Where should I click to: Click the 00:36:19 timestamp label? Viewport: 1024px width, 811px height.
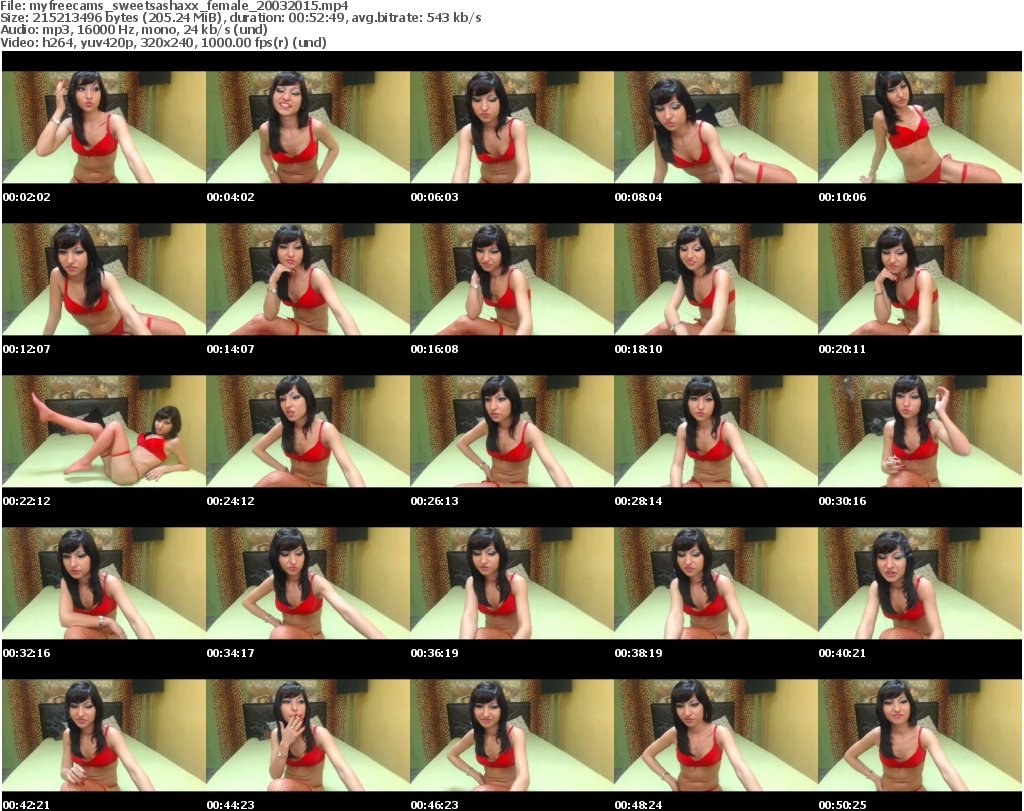coord(434,653)
